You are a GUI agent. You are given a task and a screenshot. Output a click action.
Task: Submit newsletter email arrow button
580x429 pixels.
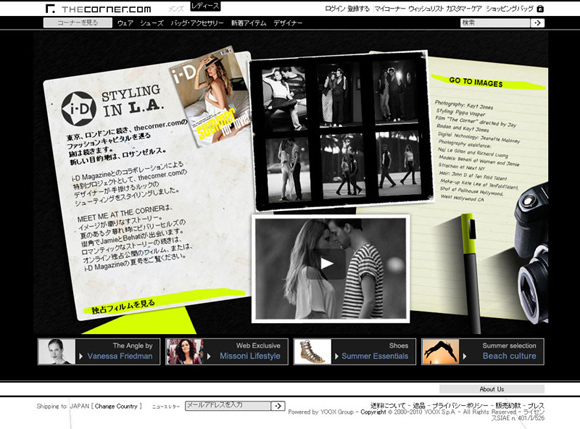[x=278, y=406]
